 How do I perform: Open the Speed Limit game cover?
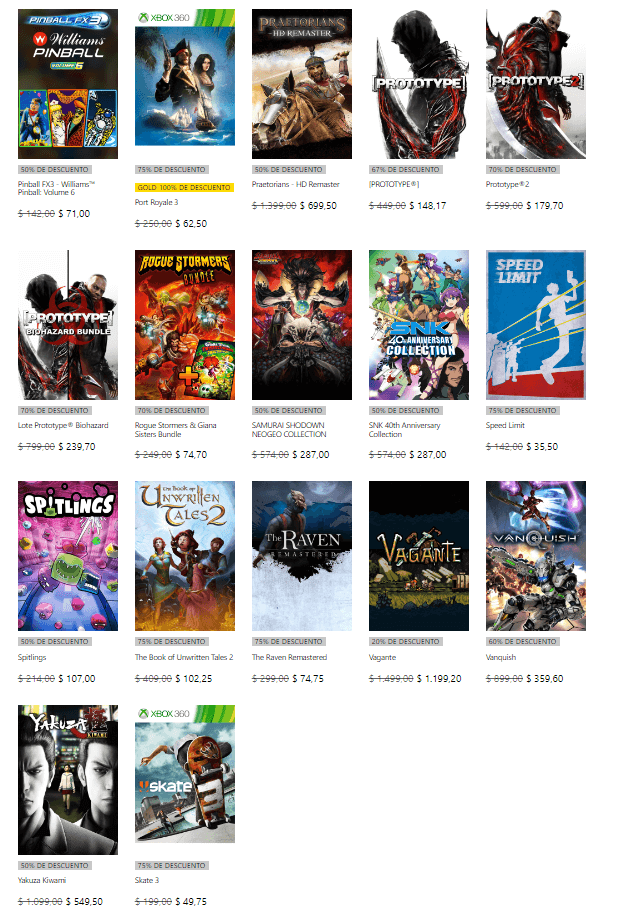[x=536, y=325]
